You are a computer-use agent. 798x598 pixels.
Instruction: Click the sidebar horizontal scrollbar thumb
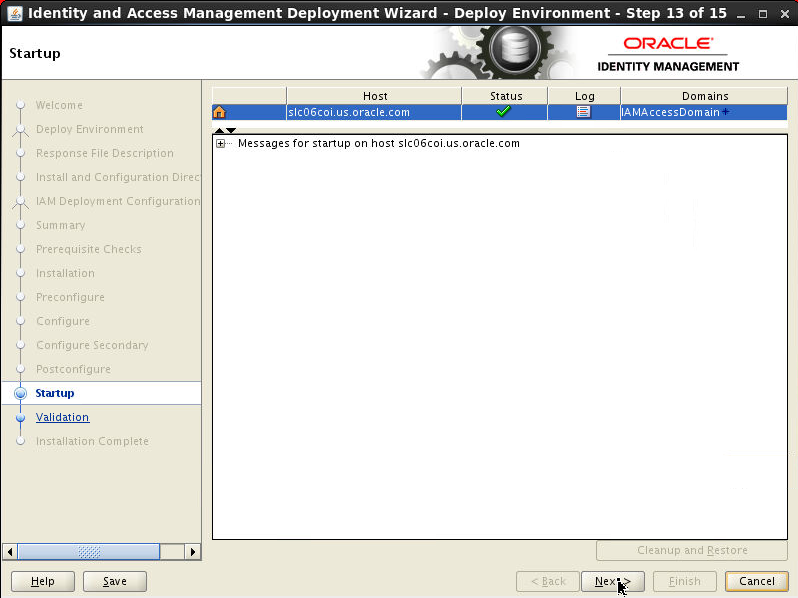point(89,552)
